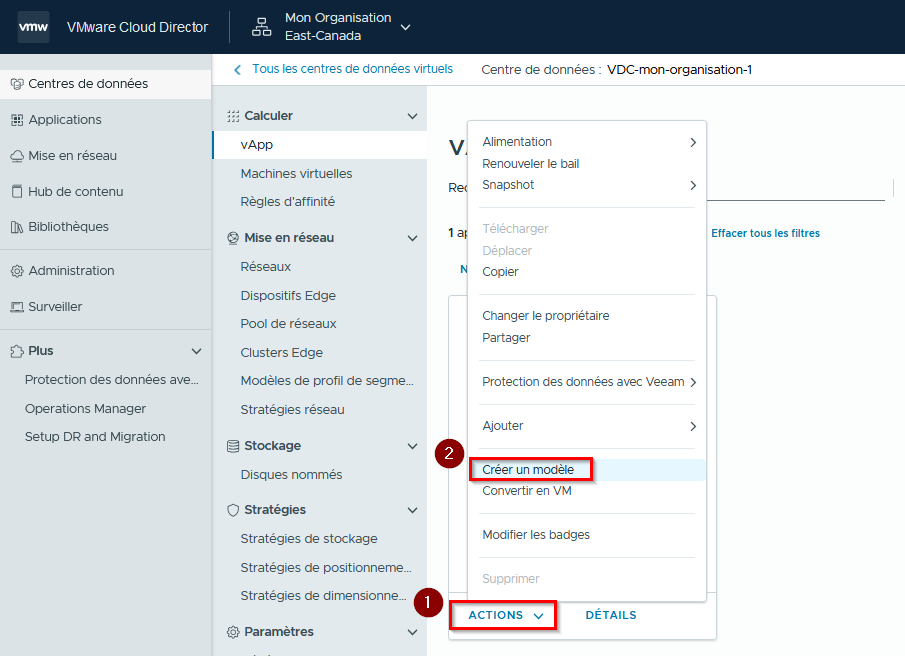Select Disques nommés item
The height and width of the screenshot is (656, 905).
point(291,475)
